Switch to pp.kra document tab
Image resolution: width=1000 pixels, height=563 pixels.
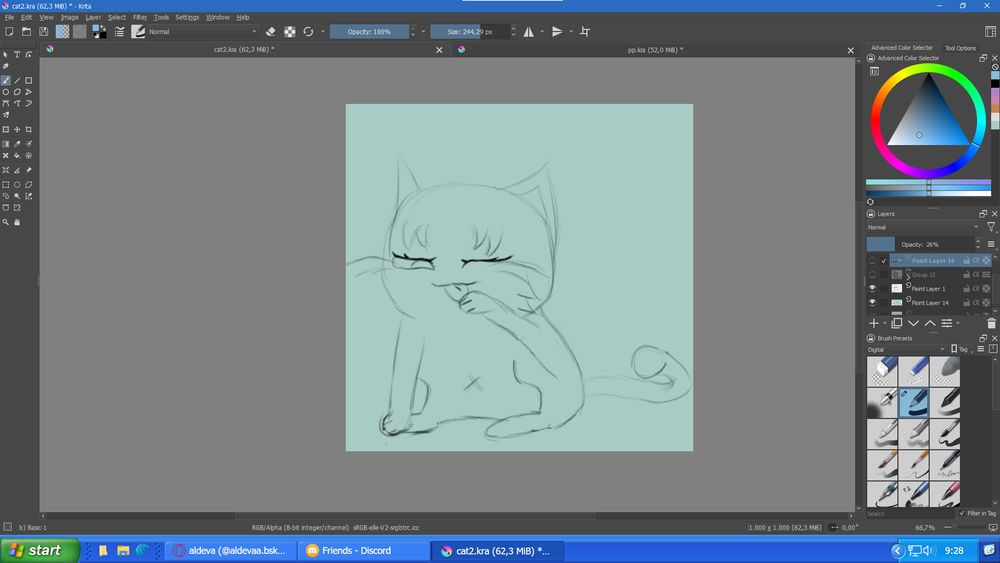click(655, 49)
